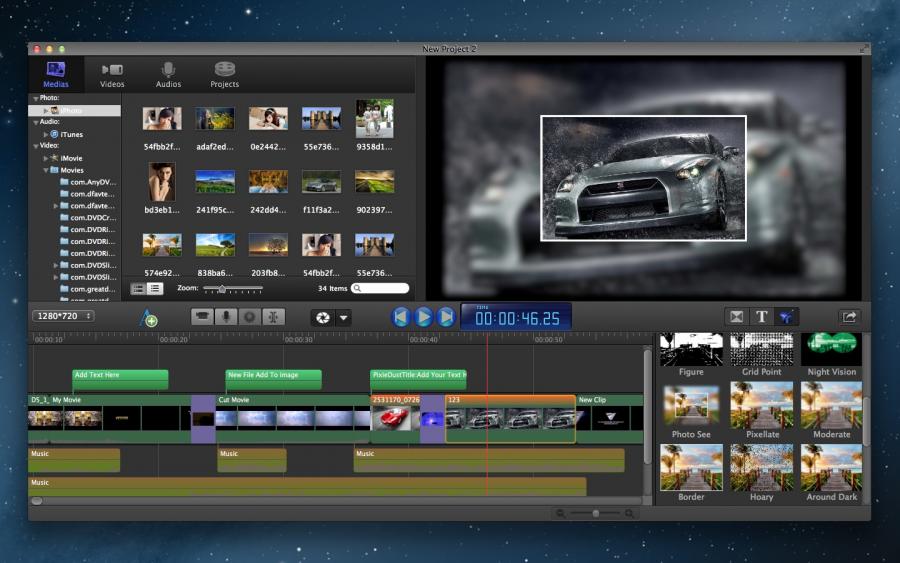The image size is (900, 563).
Task: Adjust the timeline zoom slider
Action: [x=595, y=513]
